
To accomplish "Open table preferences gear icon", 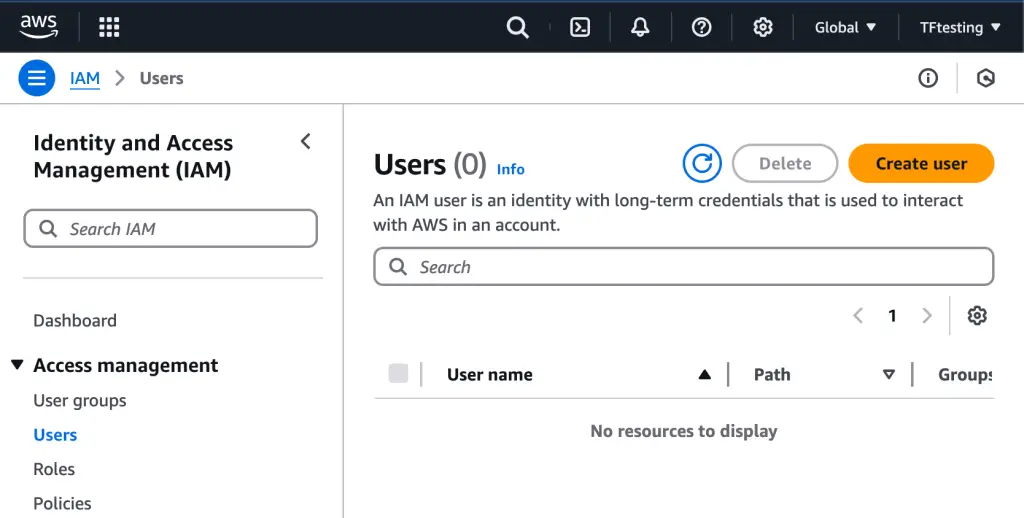I will coord(977,316).
